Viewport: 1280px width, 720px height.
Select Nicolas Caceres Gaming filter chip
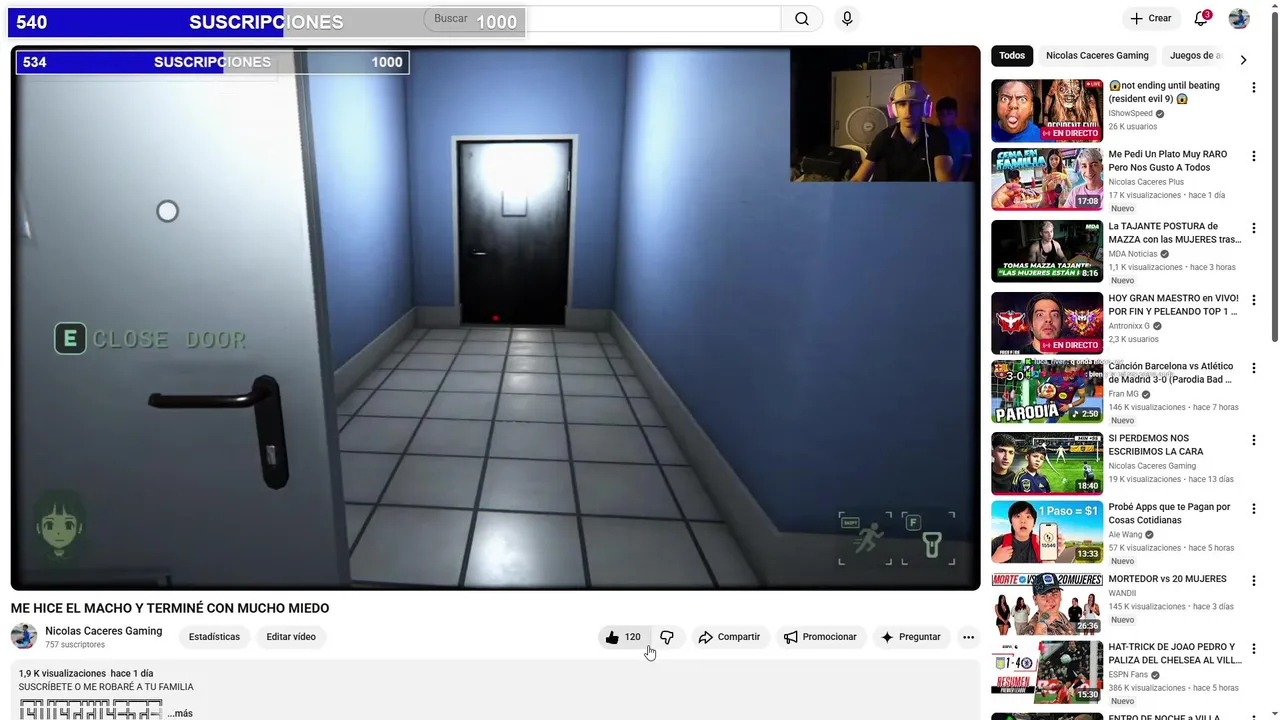tap(1097, 56)
